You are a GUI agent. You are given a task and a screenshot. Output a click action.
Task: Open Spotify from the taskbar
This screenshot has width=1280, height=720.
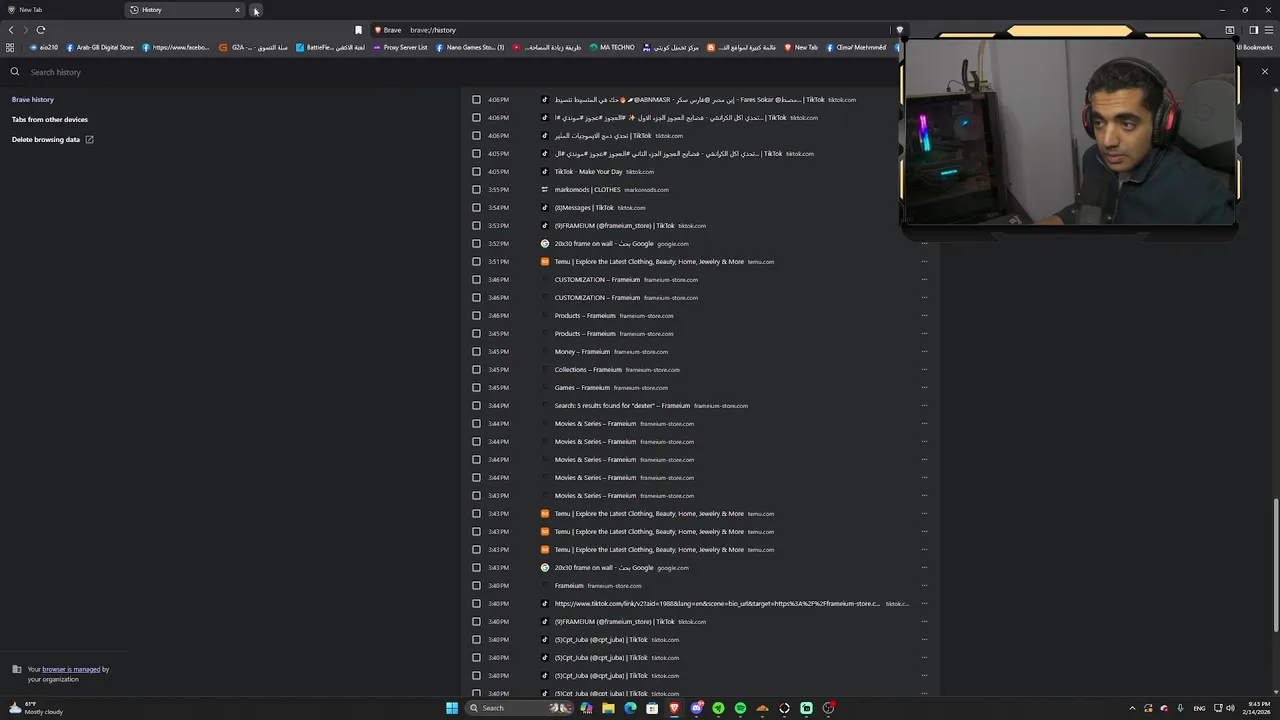pyautogui.click(x=740, y=708)
